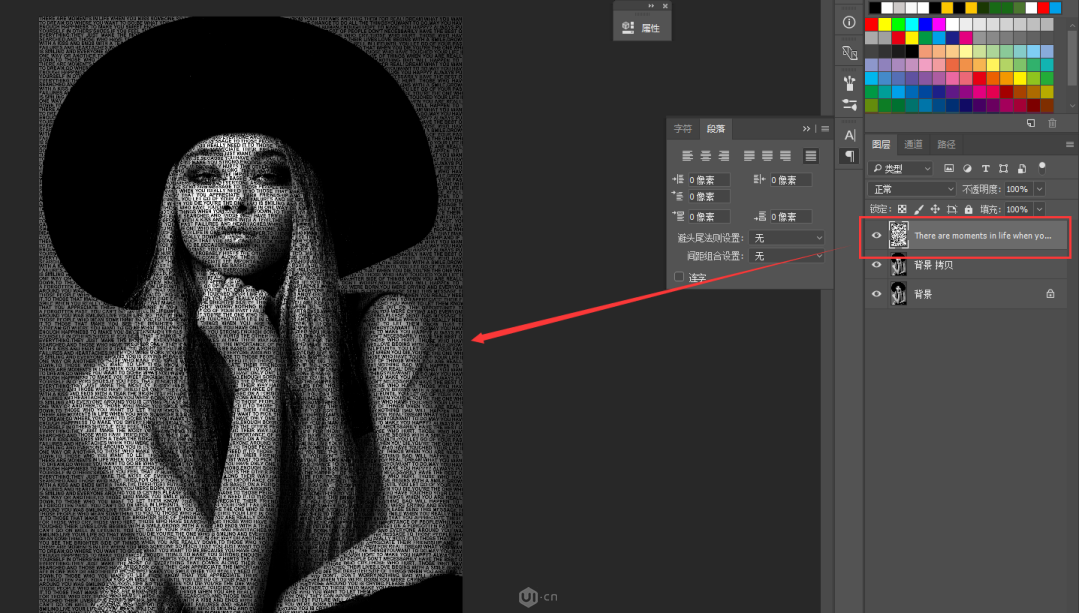
Task: Pick the pure red color swatch
Action: [x=872, y=24]
